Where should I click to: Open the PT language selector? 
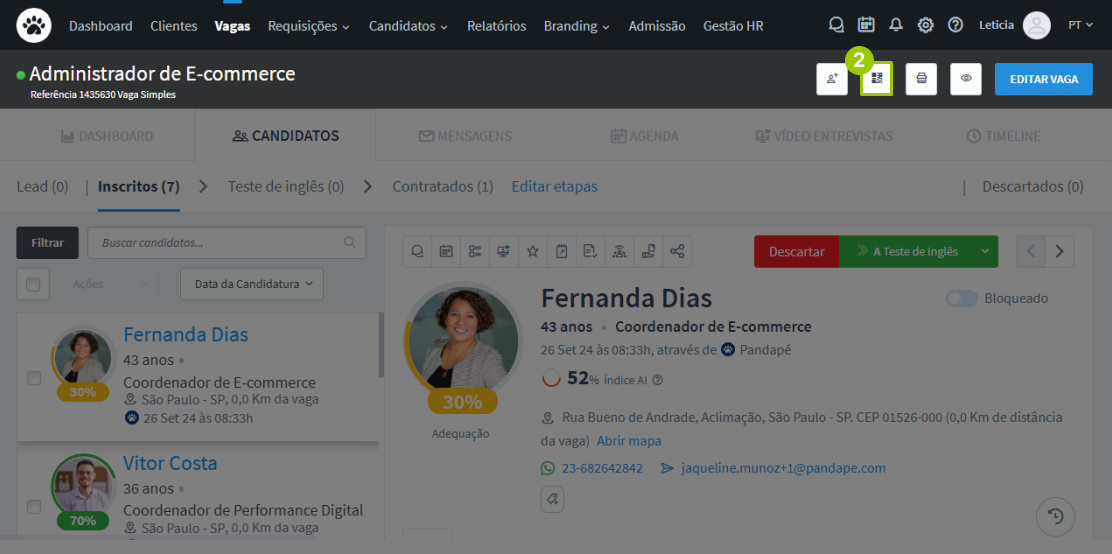point(1080,25)
